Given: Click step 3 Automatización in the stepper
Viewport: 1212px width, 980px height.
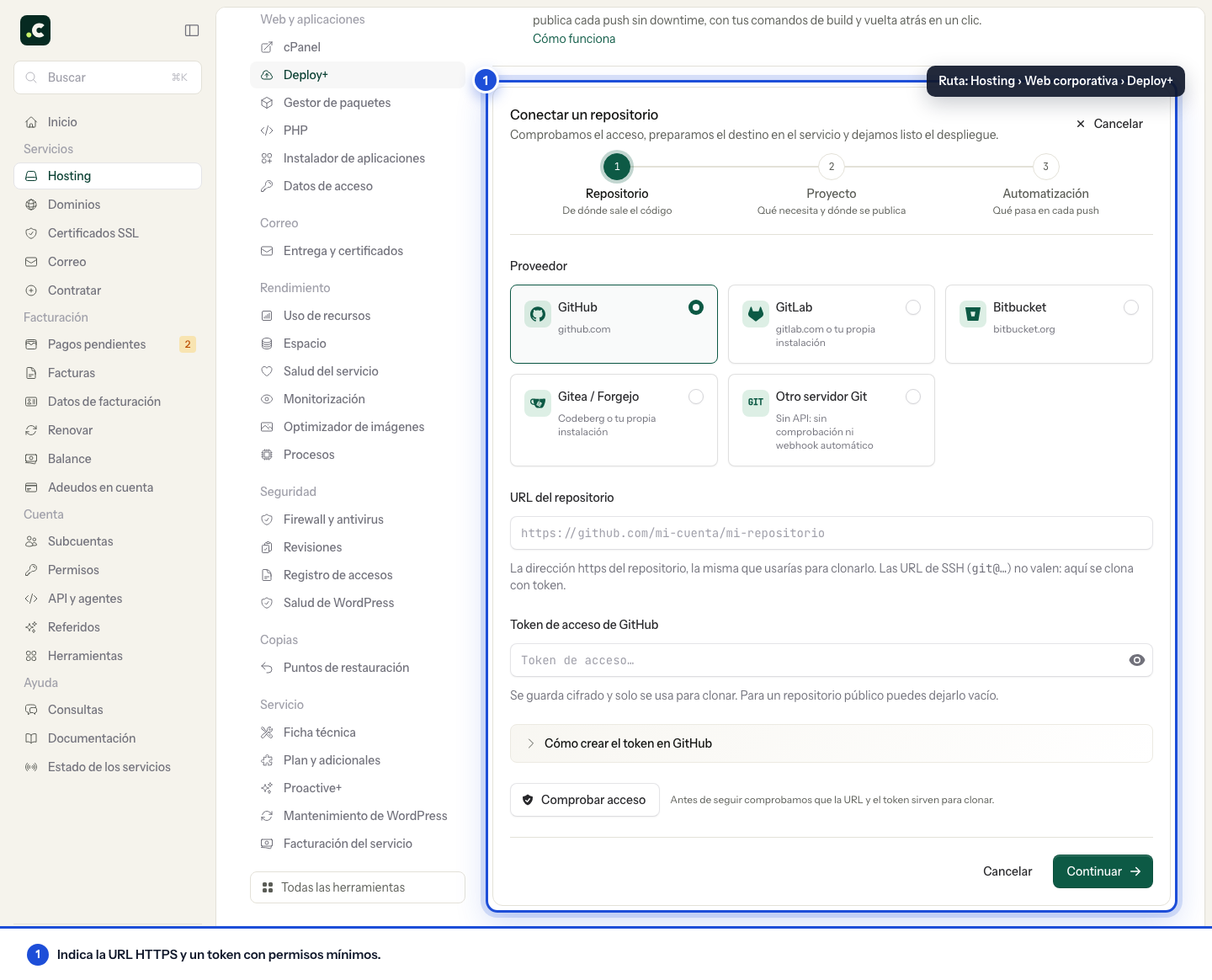Looking at the screenshot, I should [1045, 185].
